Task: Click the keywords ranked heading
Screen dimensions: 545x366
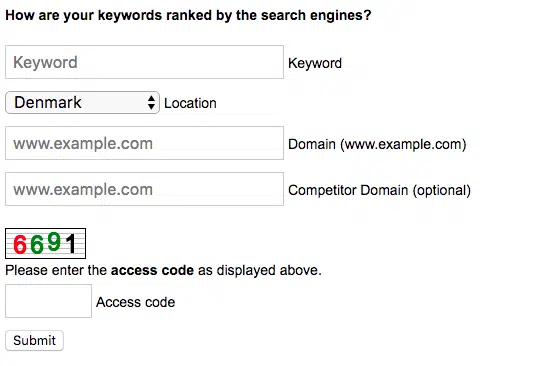Action: click(x=188, y=15)
